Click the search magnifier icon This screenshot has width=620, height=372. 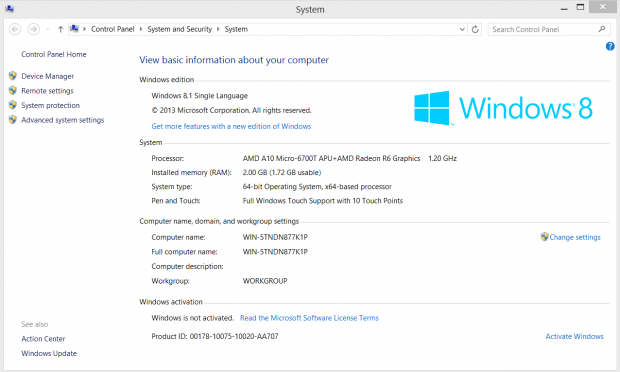coord(602,29)
